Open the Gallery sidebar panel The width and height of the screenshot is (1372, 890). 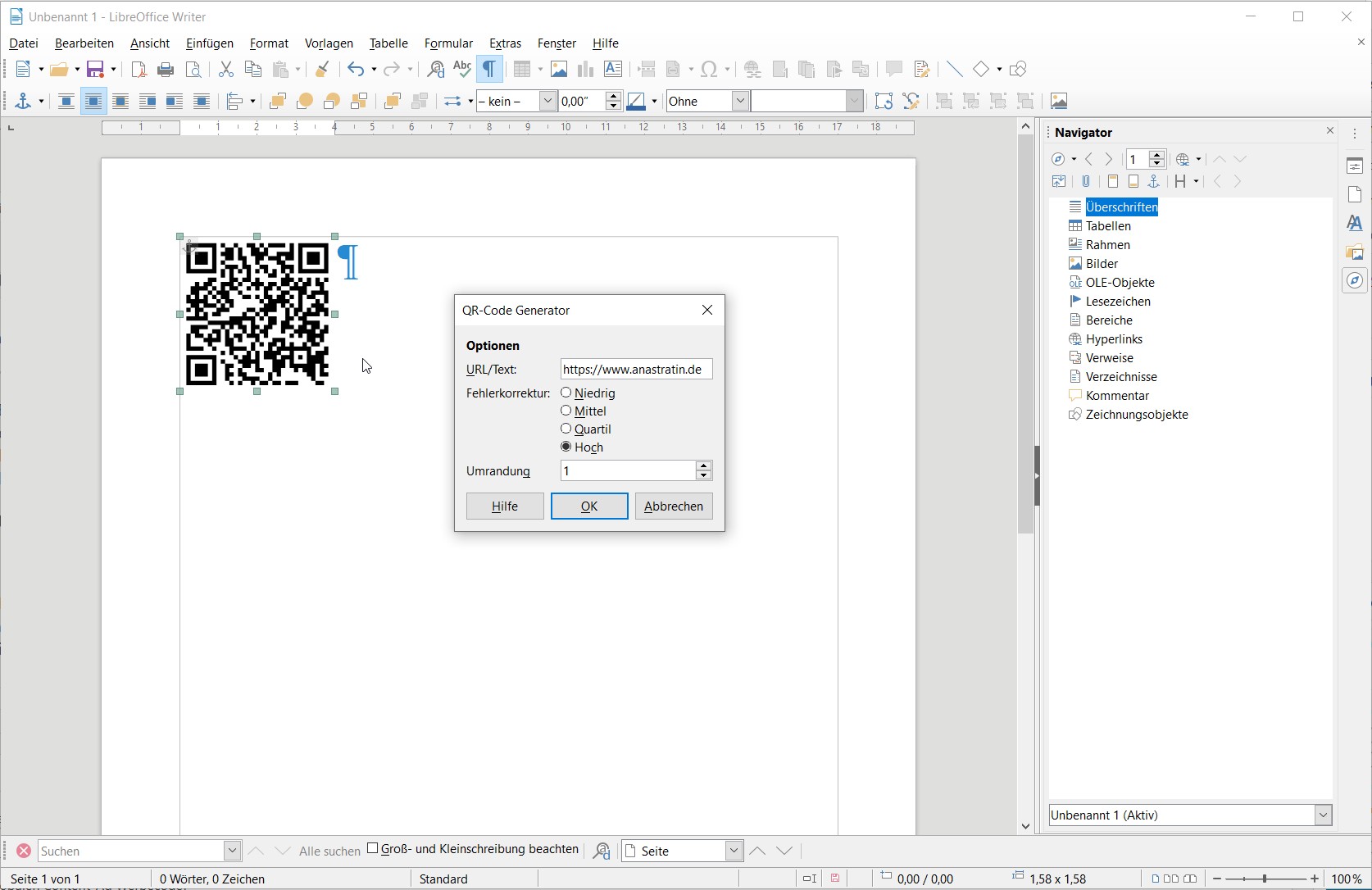1355,252
